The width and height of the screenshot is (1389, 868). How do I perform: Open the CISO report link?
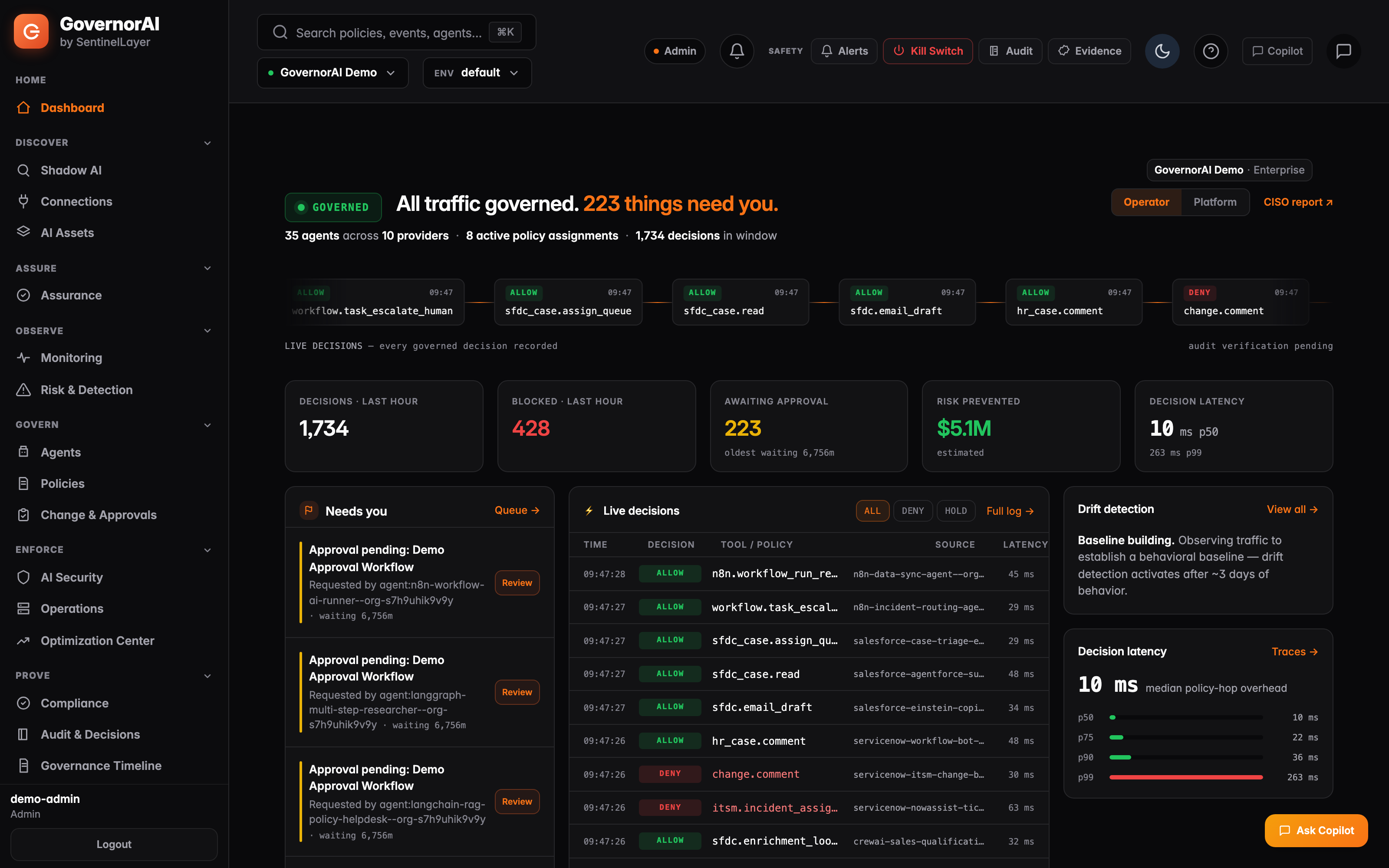tap(1298, 202)
